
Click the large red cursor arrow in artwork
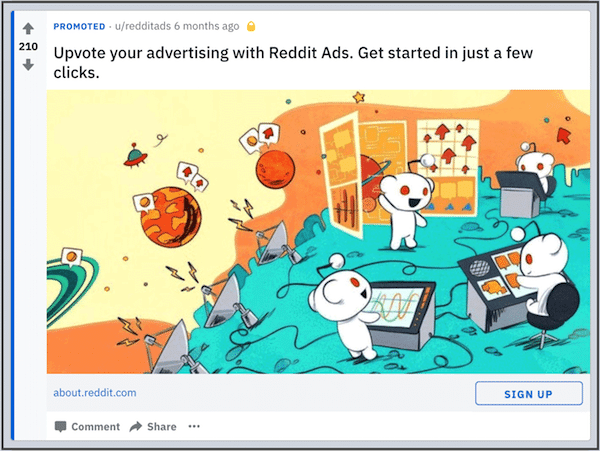[563, 135]
